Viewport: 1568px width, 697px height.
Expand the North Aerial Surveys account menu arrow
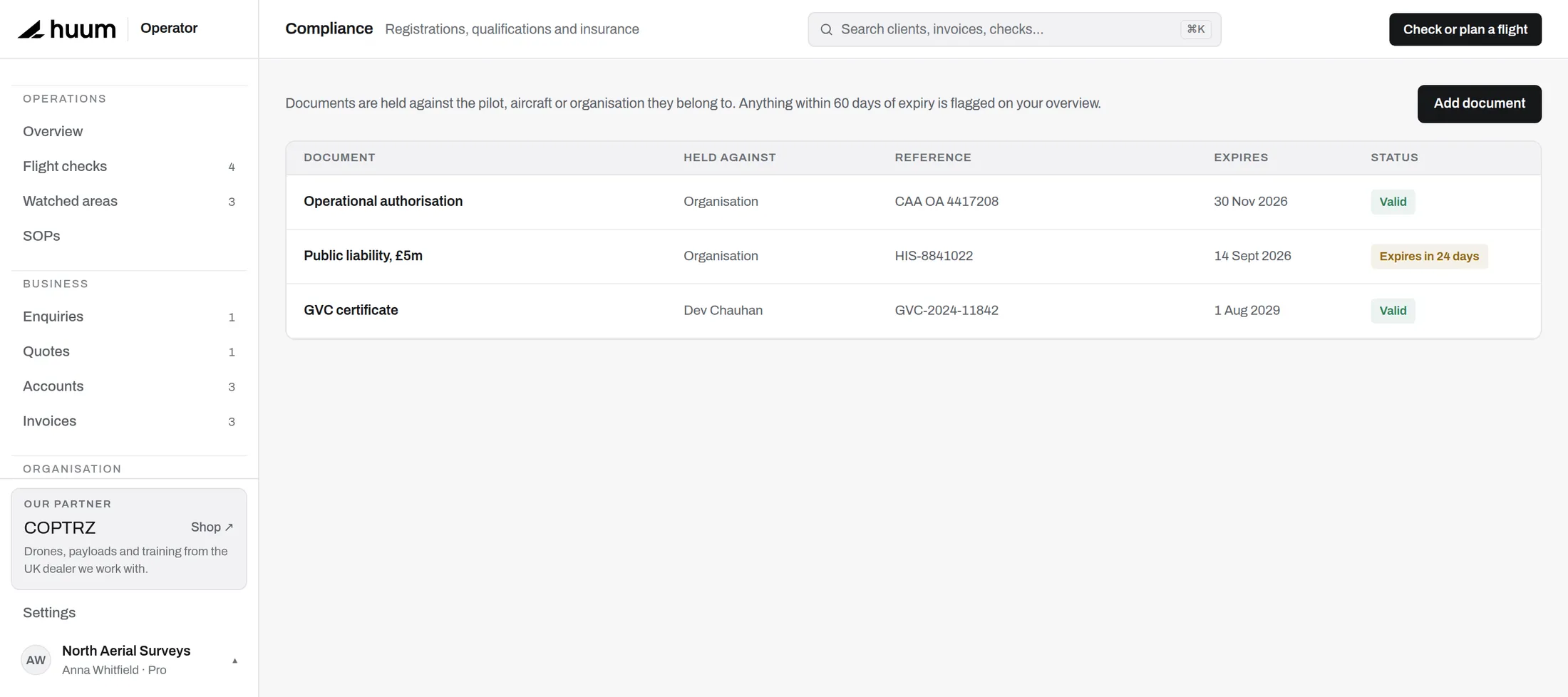(234, 661)
